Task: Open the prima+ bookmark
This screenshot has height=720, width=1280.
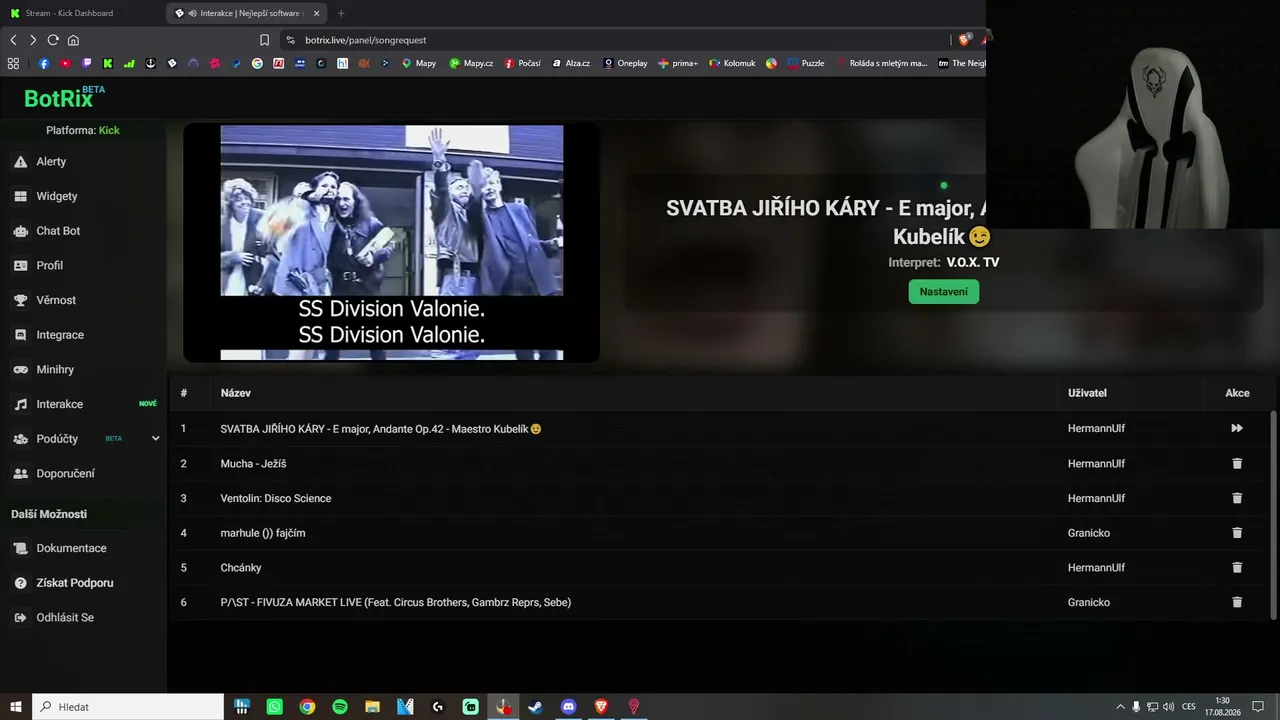Action: [x=678, y=63]
